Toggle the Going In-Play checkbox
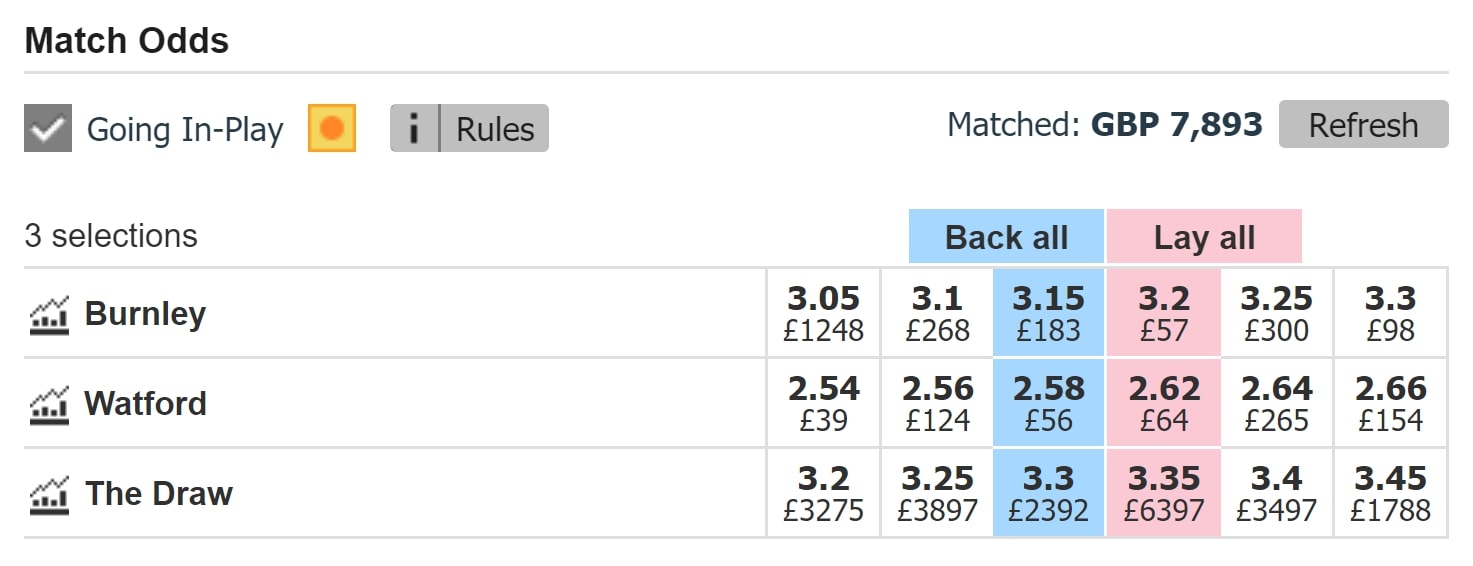Image resolution: width=1473 pixels, height=566 pixels. [x=48, y=128]
